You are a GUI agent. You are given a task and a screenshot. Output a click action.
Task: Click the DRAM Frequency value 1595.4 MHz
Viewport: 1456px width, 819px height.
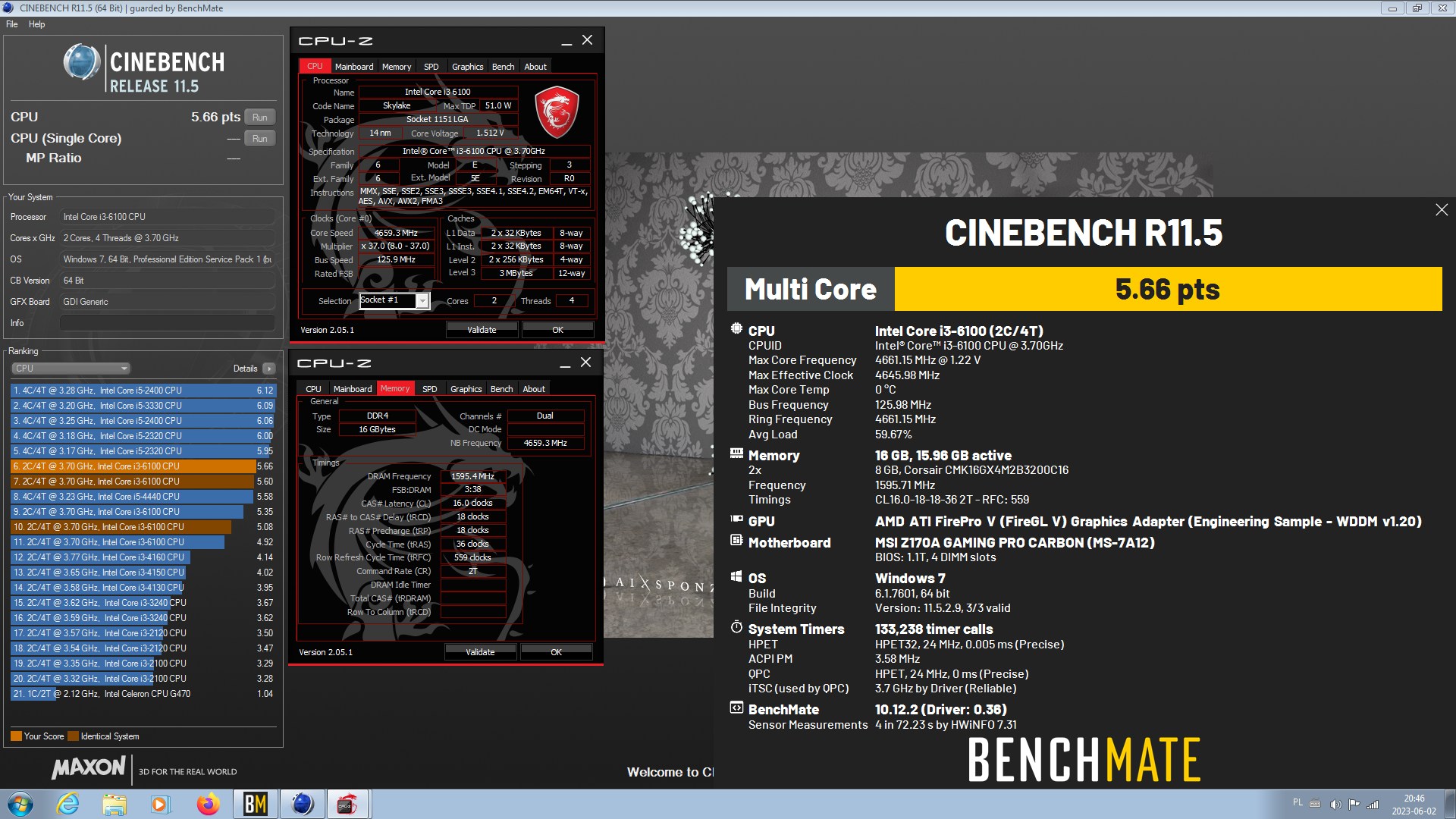point(472,476)
